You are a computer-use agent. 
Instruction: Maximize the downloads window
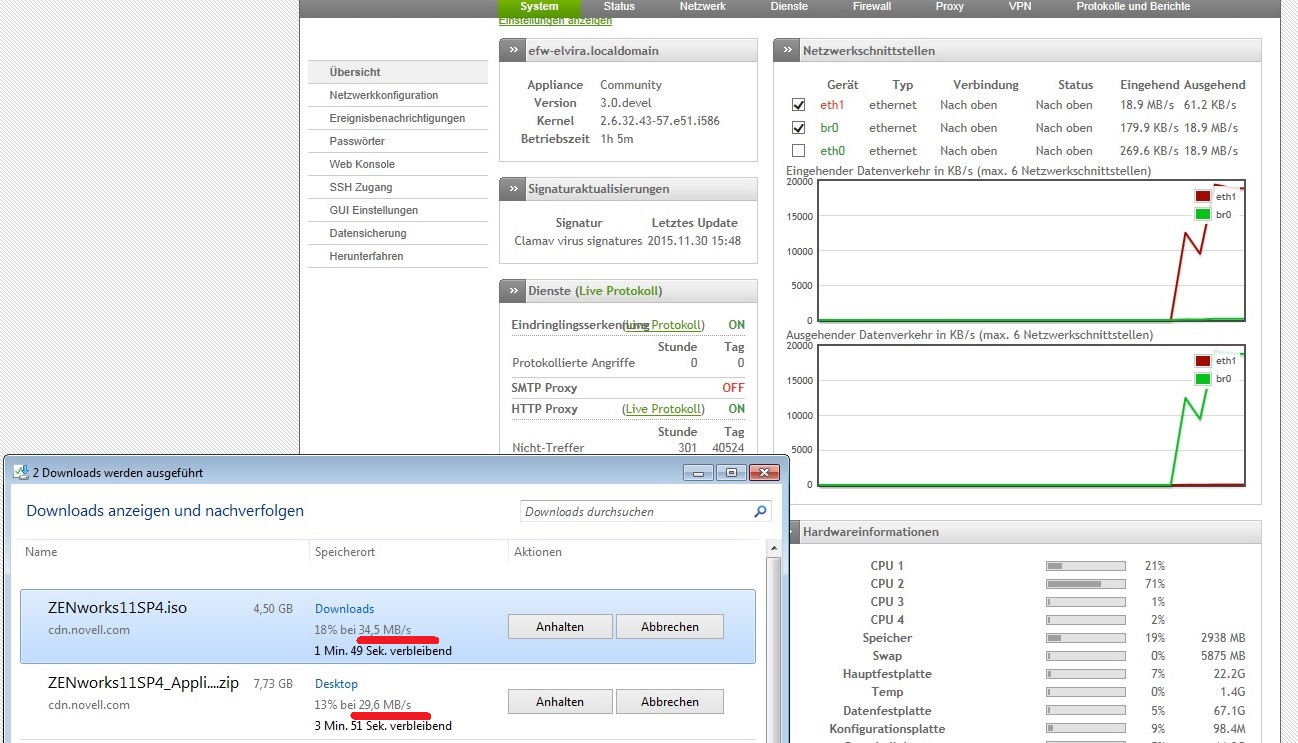tap(730, 472)
